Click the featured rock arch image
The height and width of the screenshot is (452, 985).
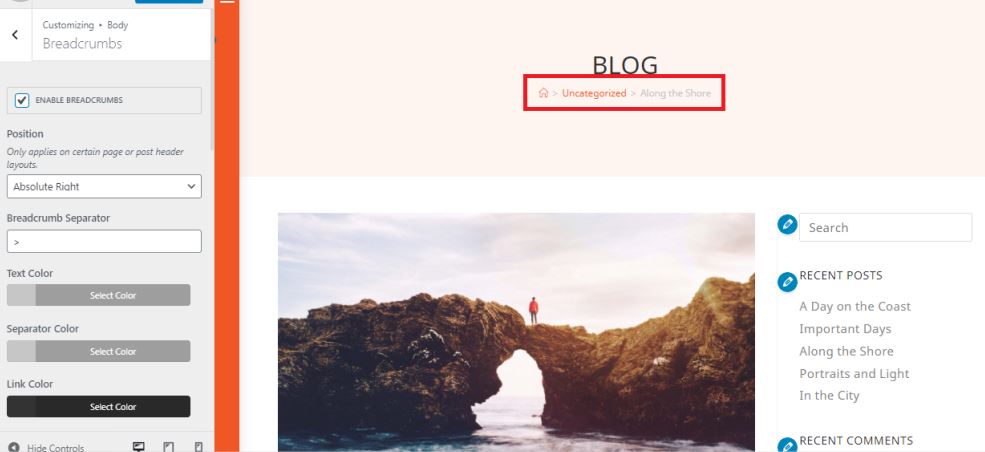(x=516, y=332)
